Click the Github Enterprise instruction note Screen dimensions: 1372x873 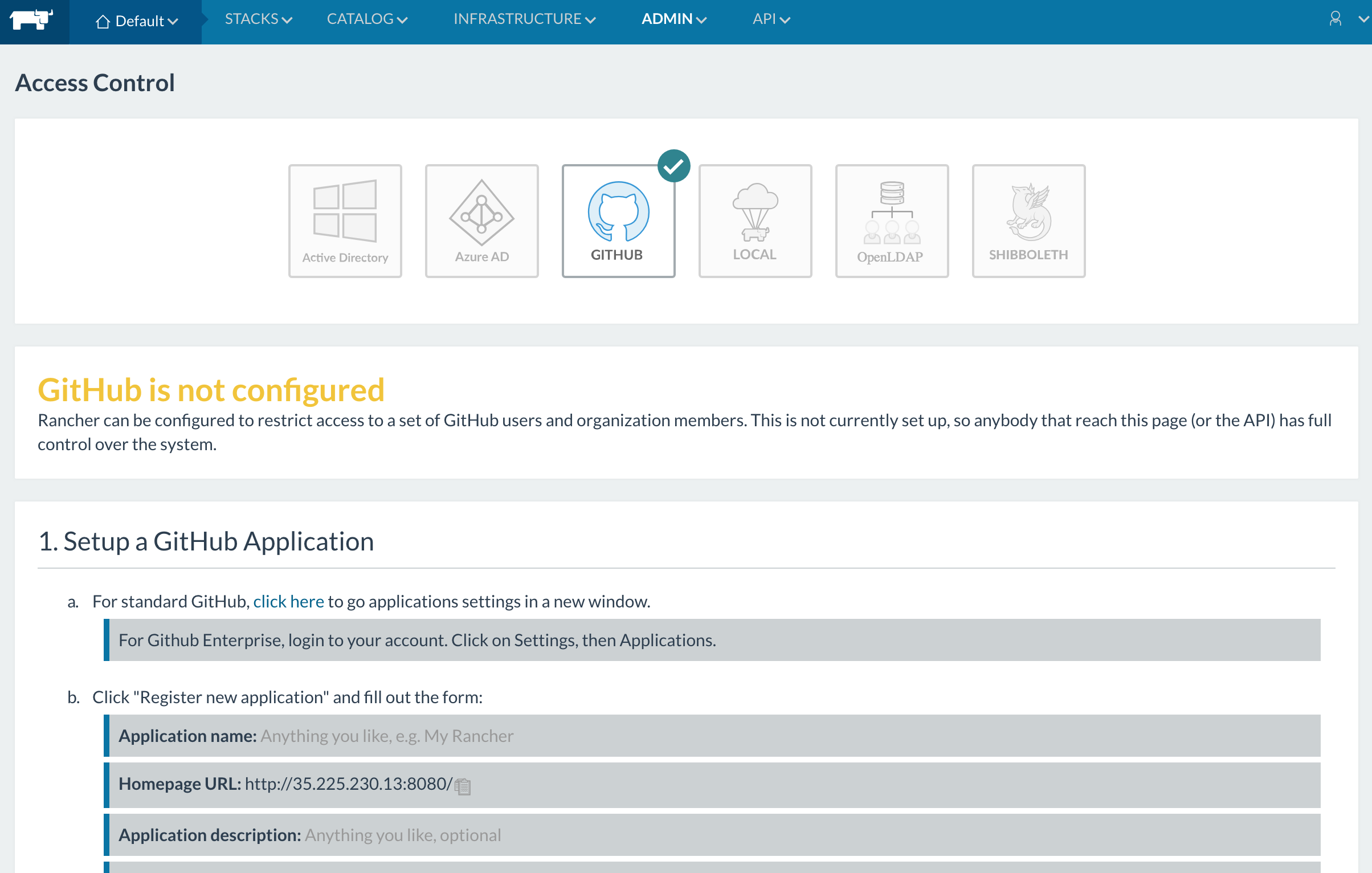coord(712,640)
